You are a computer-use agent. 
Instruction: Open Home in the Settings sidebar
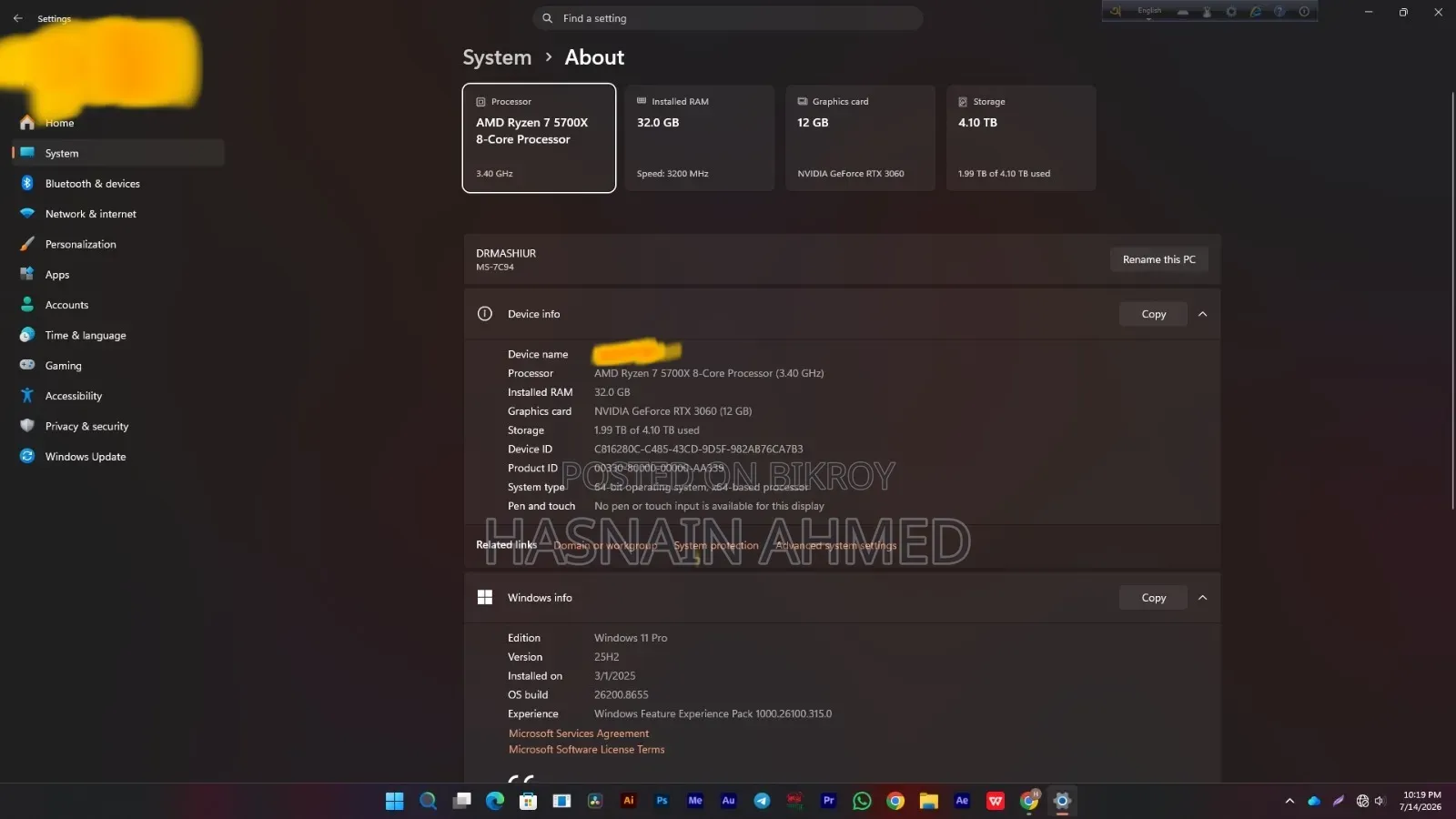[118, 123]
